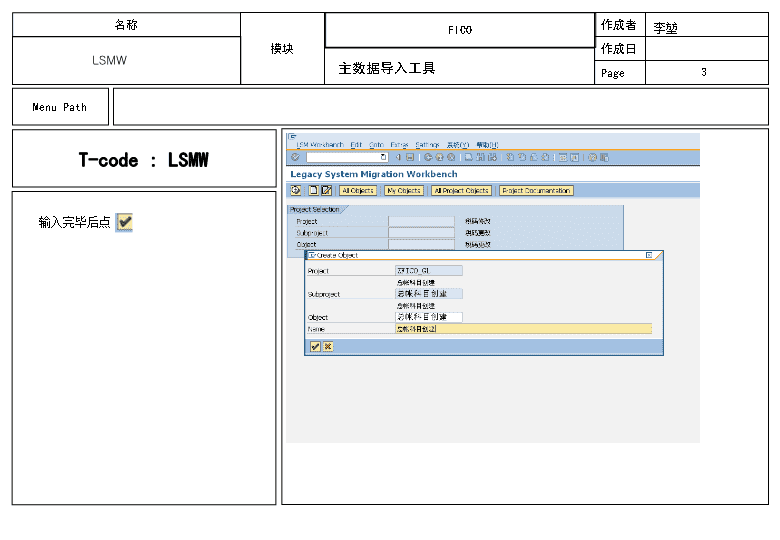Go to Last Page icon in toolbar
Screen dimensions: 780x540
point(545,157)
